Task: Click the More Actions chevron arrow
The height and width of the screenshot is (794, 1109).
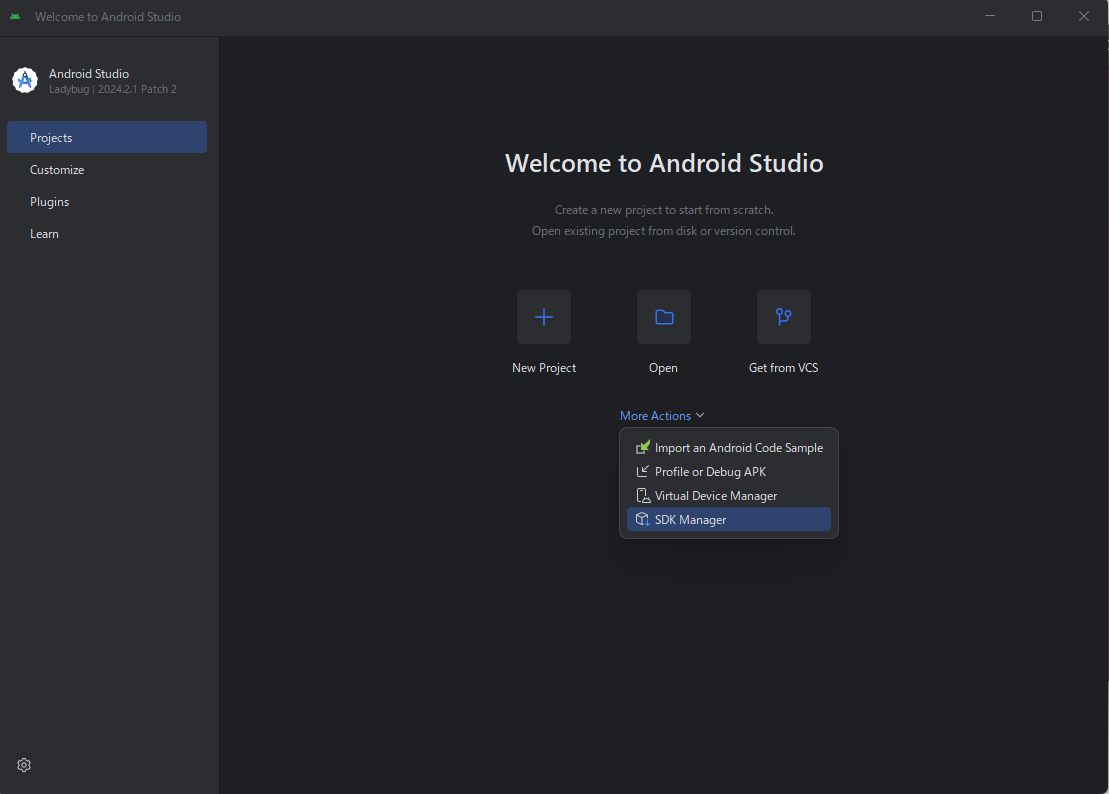Action: (x=700, y=416)
